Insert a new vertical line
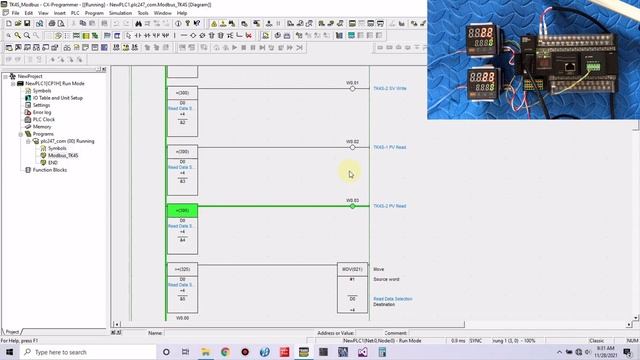Image resolution: width=640 pixels, height=360 pixels. coord(175,36)
